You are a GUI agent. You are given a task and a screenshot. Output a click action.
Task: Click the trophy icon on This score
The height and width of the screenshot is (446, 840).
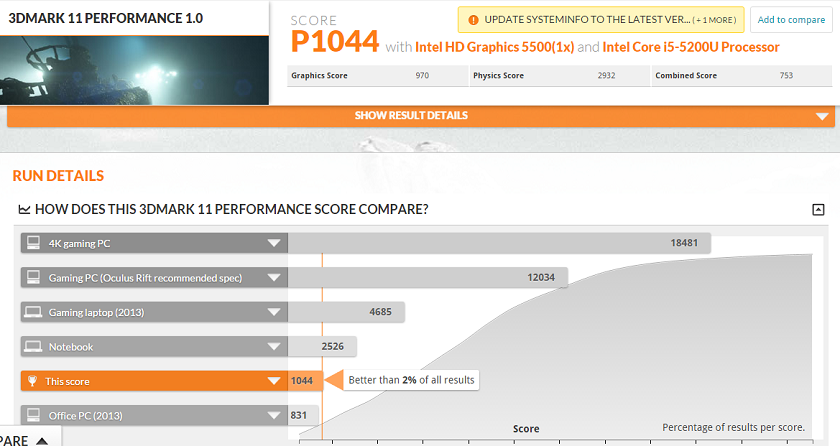click(33, 381)
